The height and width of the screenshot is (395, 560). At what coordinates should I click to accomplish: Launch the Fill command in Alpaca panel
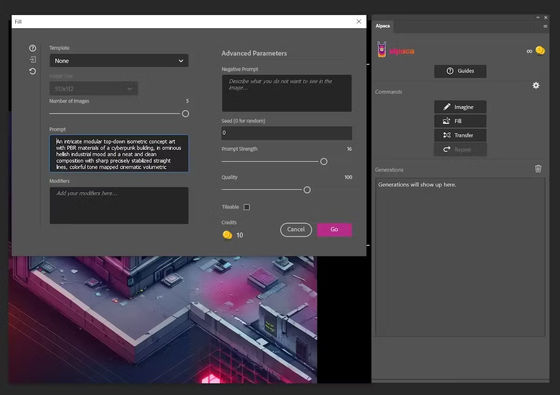point(460,121)
